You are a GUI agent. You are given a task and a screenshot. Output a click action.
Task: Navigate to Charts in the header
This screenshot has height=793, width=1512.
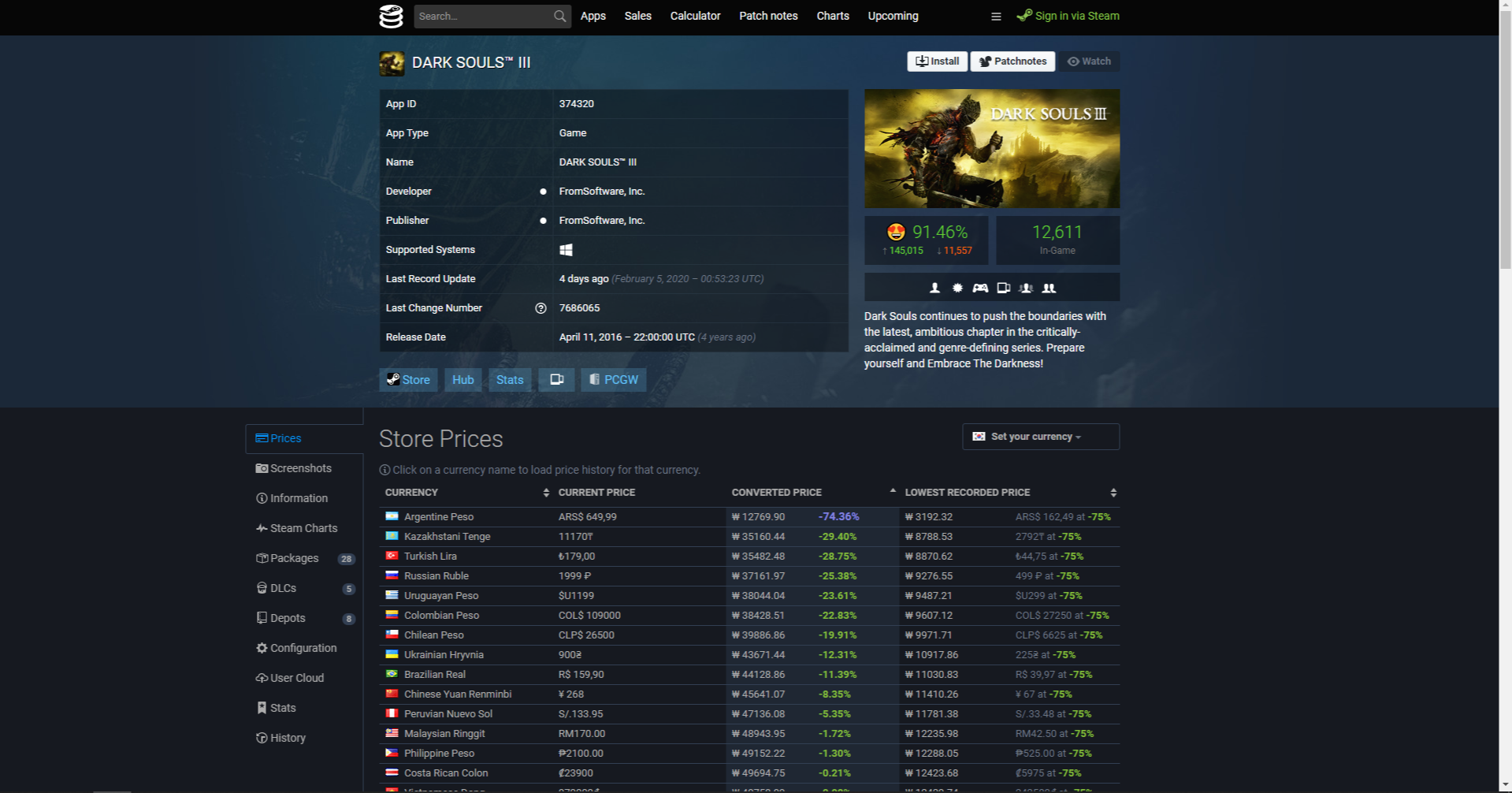833,16
